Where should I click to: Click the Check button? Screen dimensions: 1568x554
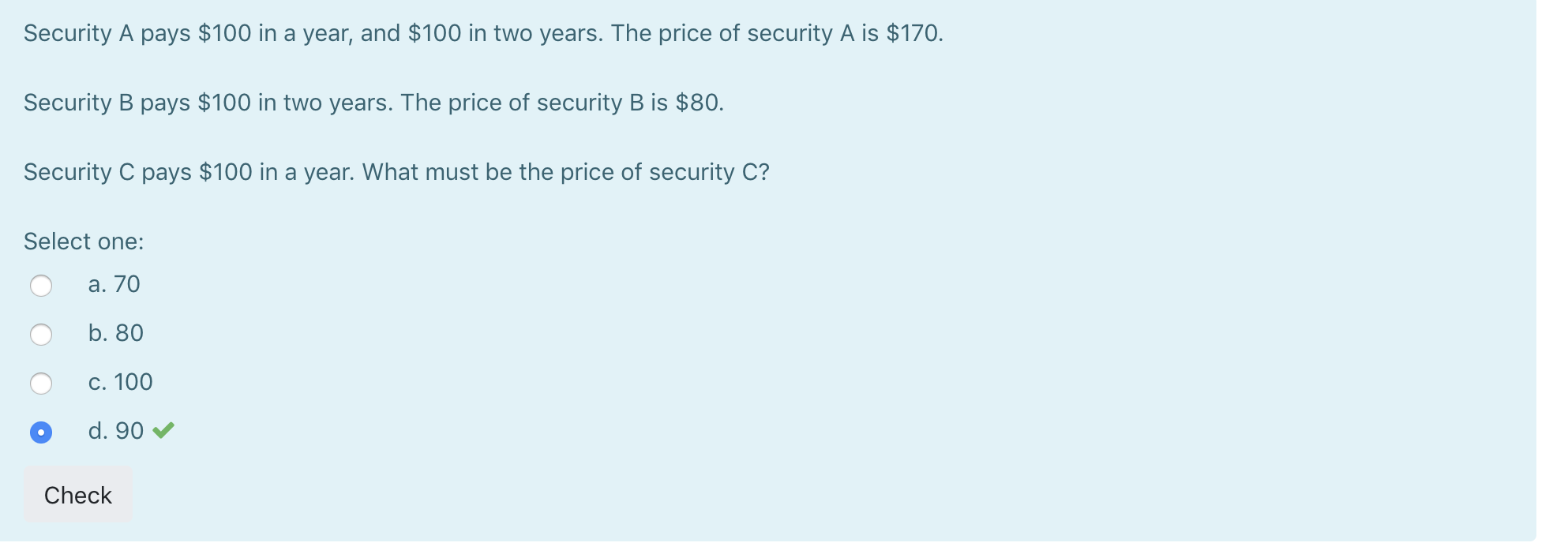(77, 495)
